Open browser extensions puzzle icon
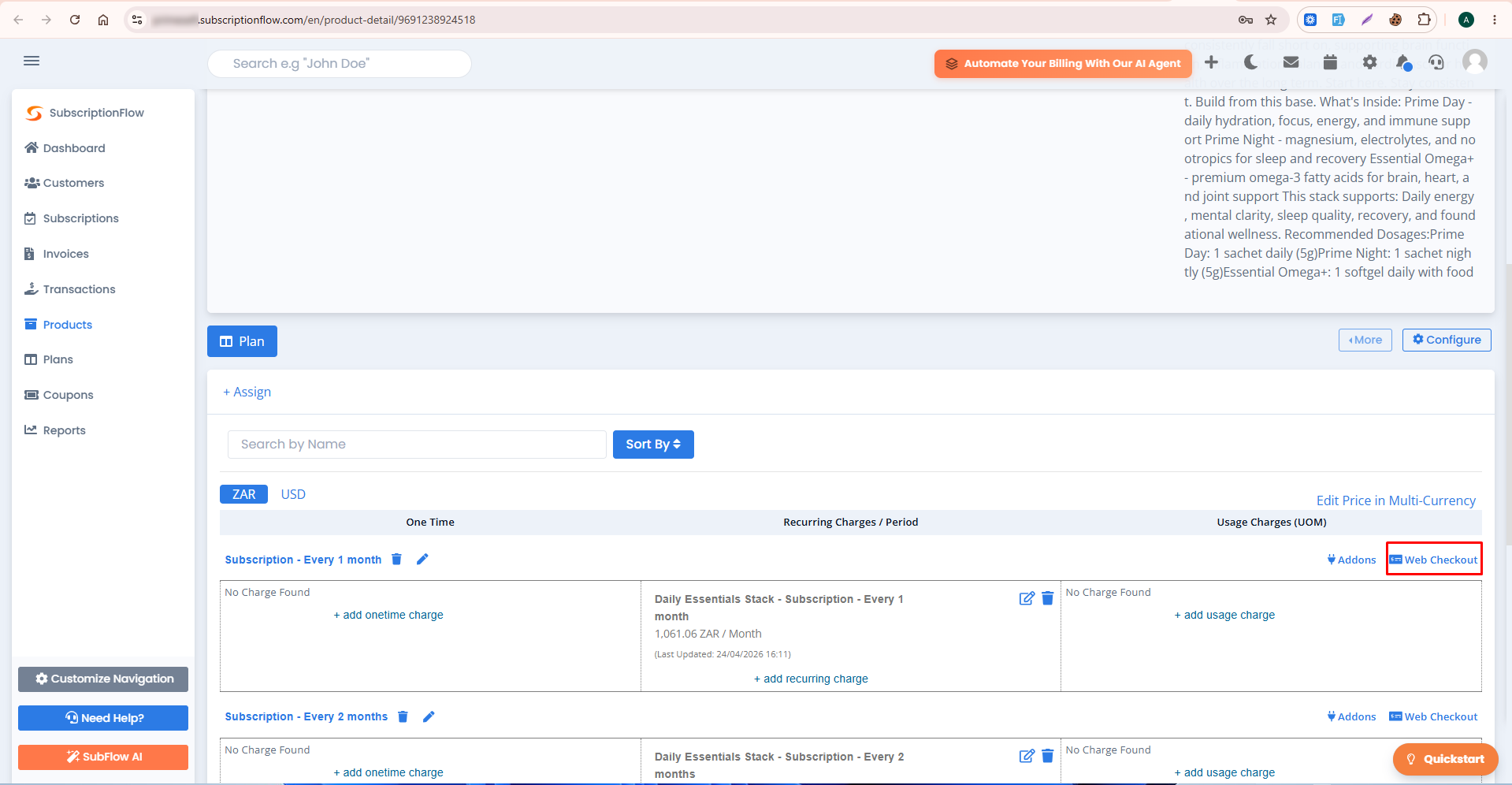The width and height of the screenshot is (1512, 785). 1424,20
